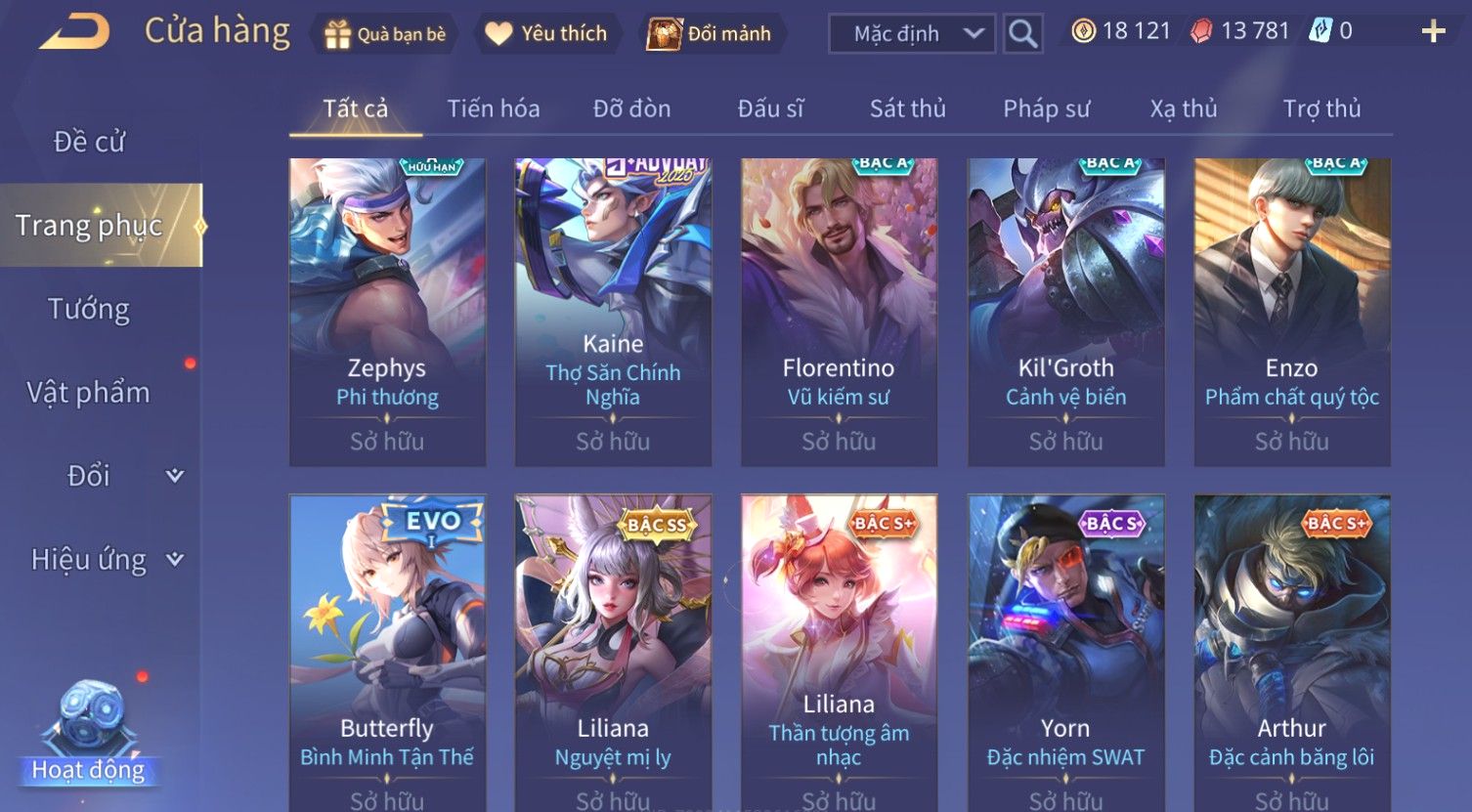Switch to the Sát thủ tab
Screen dimensions: 1472x812
click(x=908, y=108)
